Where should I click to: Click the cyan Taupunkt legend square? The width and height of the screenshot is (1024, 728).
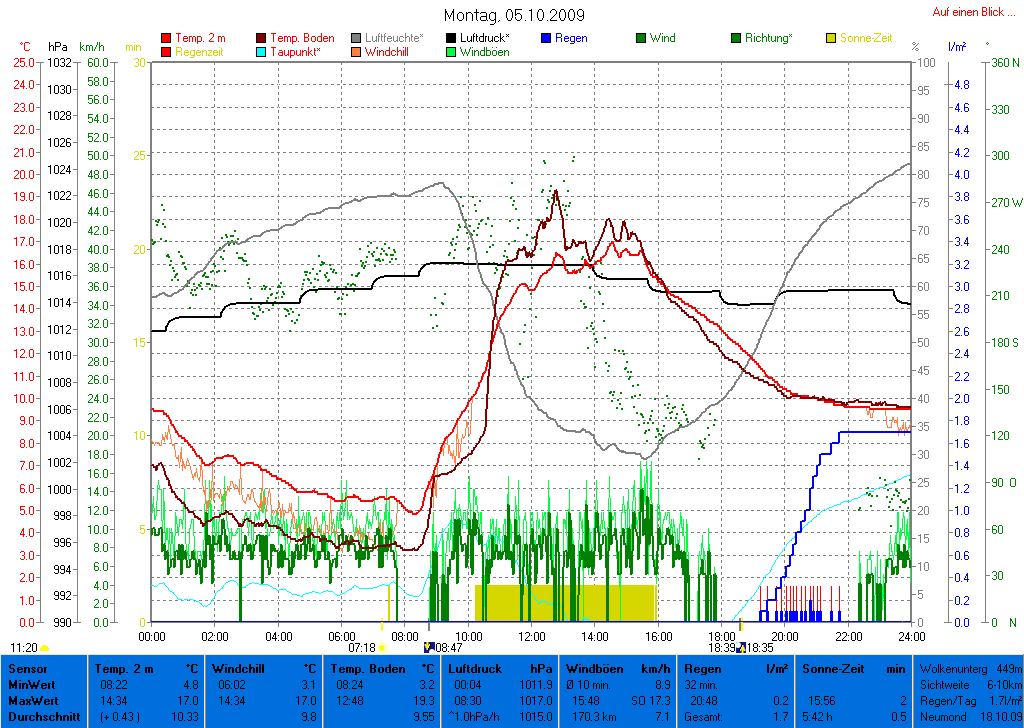point(262,51)
